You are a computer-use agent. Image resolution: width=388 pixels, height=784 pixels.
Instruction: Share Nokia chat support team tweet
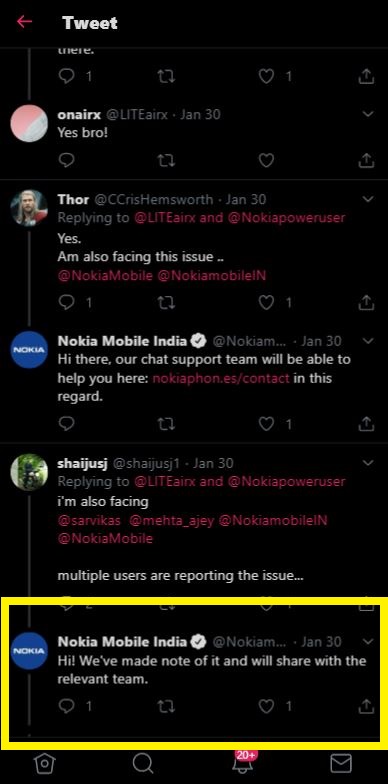366,424
